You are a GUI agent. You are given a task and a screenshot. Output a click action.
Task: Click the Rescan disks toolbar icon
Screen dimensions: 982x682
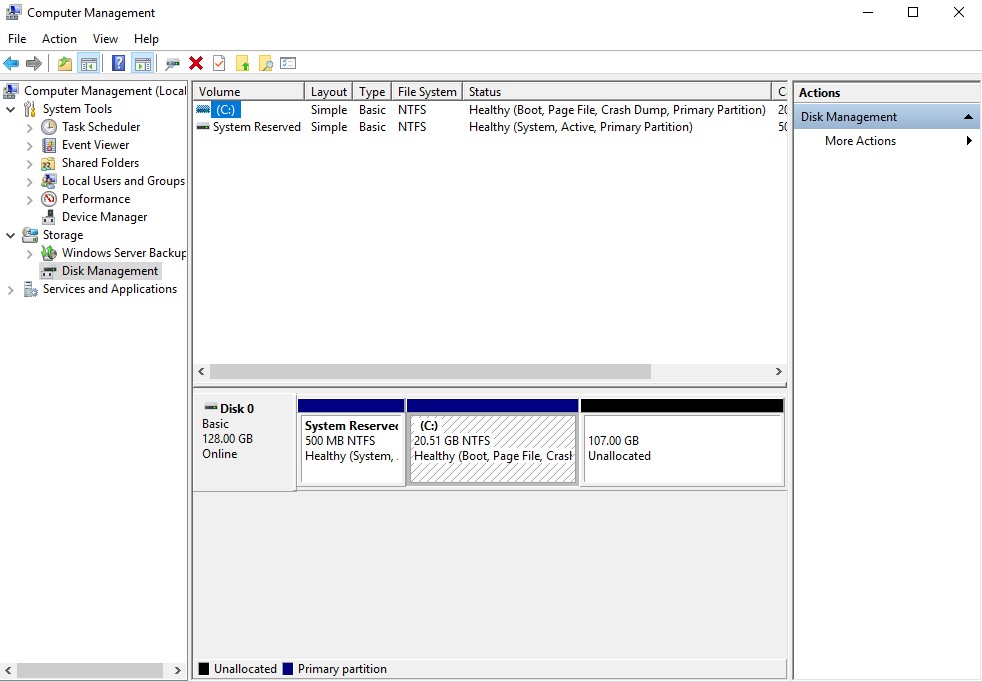click(x=172, y=64)
